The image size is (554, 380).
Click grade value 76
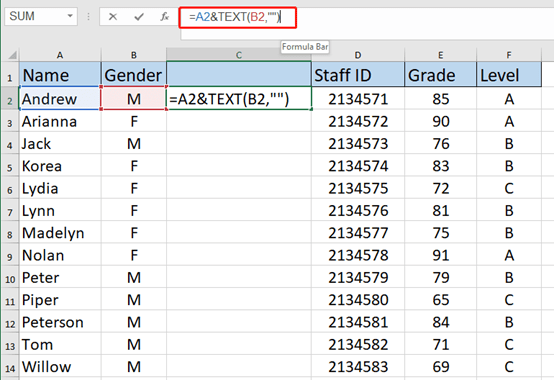pos(441,143)
